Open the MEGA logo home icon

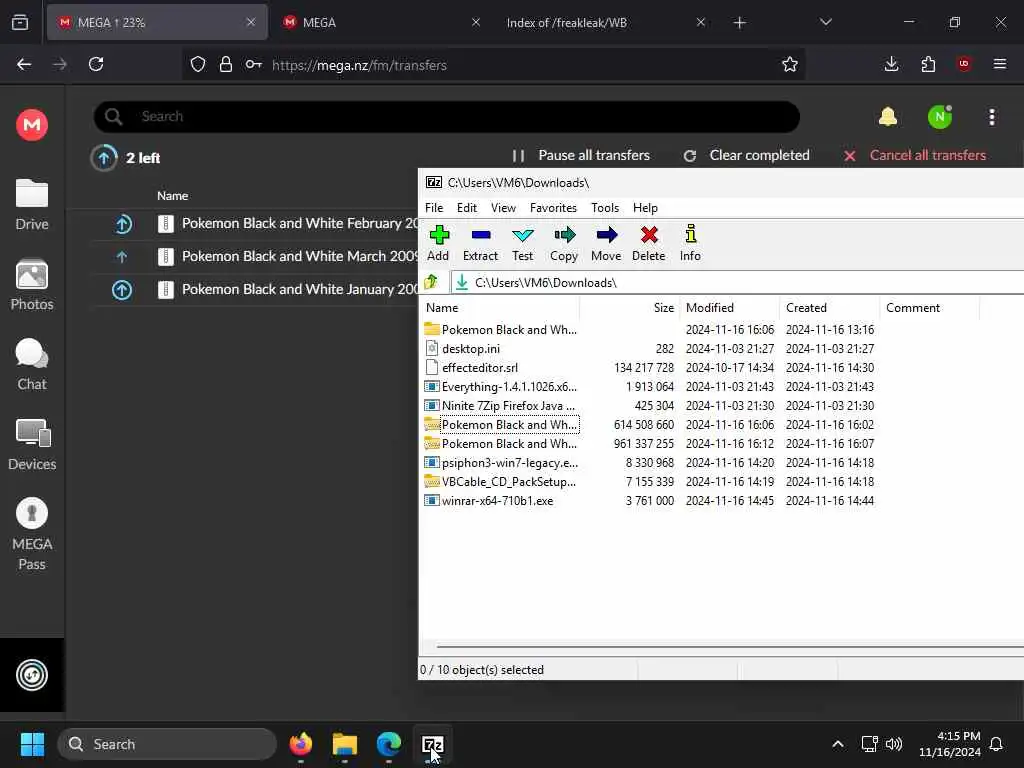32,124
